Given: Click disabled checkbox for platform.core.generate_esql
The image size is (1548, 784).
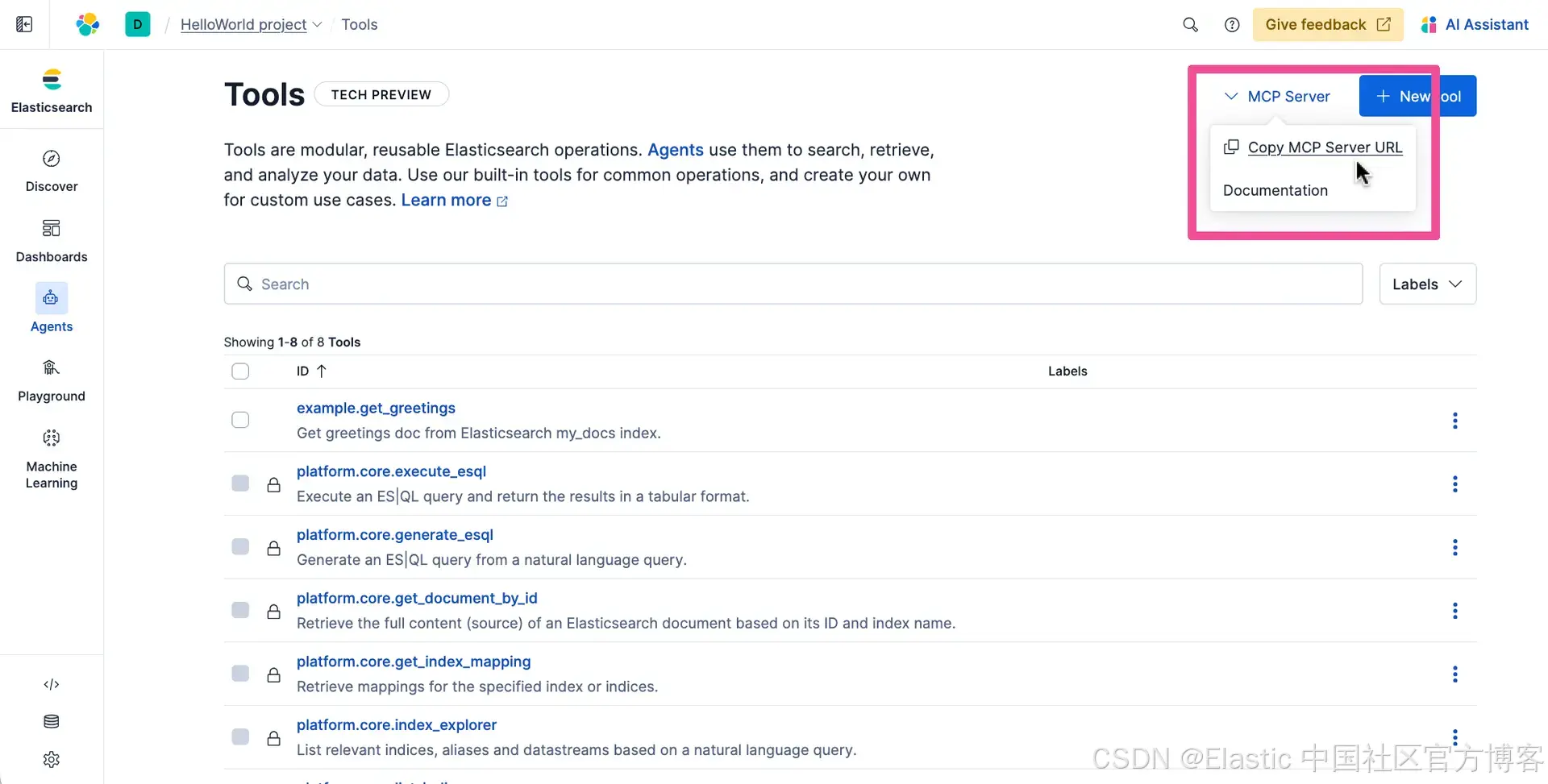Looking at the screenshot, I should pyautogui.click(x=240, y=546).
